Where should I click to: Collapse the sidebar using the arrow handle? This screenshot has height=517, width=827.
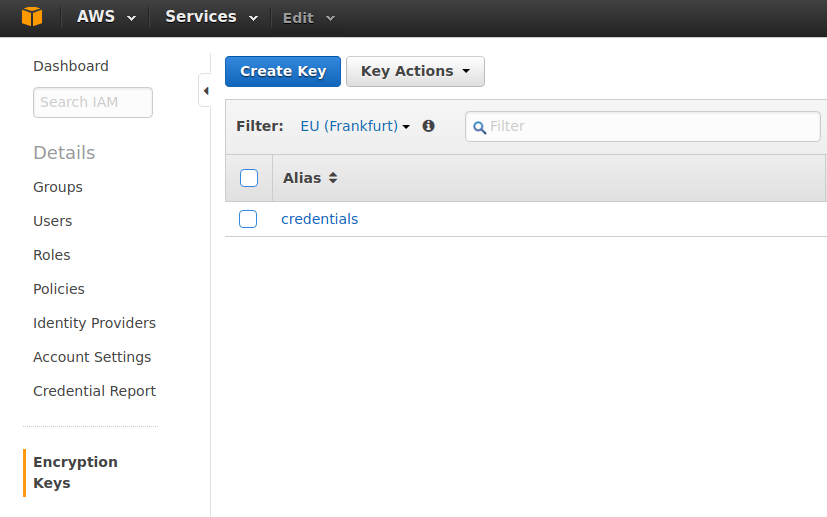[206, 91]
